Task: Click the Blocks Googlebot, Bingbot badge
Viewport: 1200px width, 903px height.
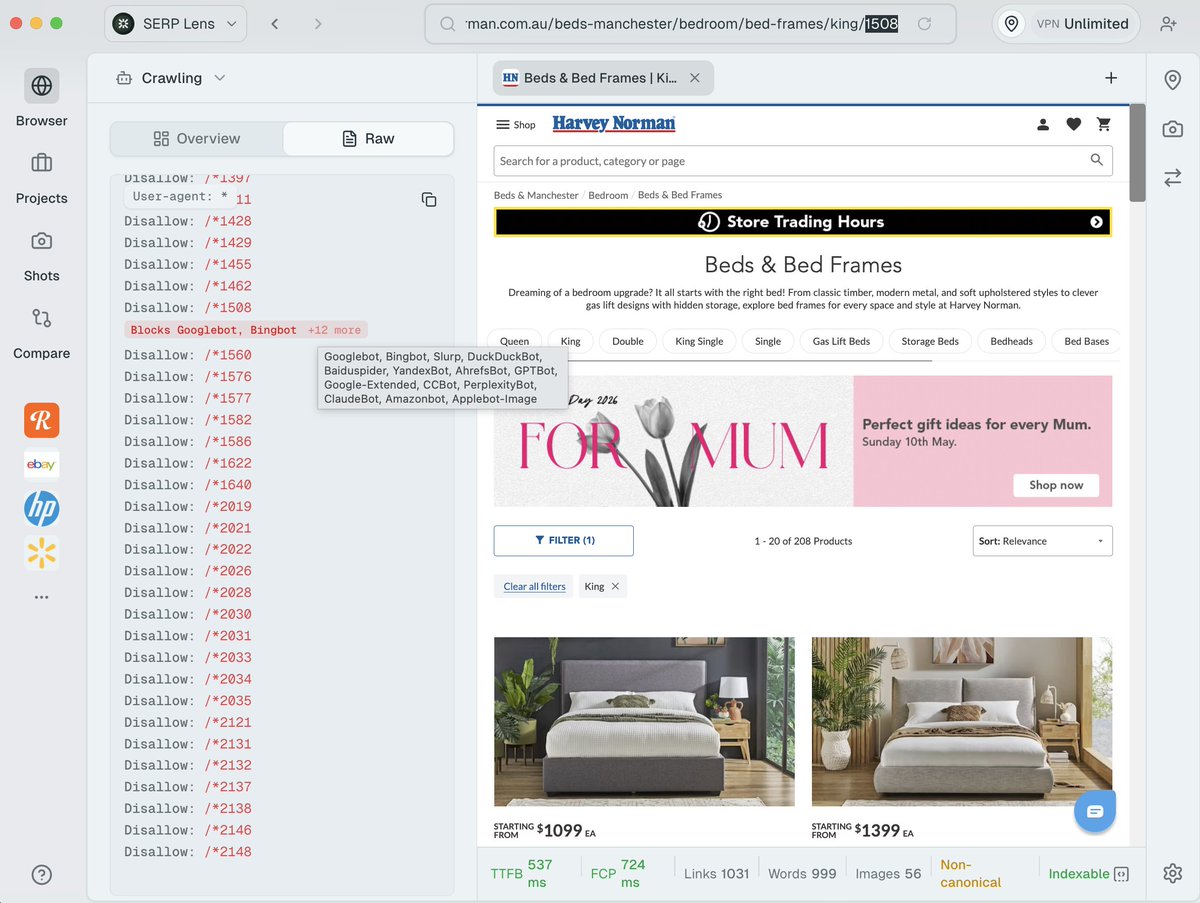Action: 246,330
